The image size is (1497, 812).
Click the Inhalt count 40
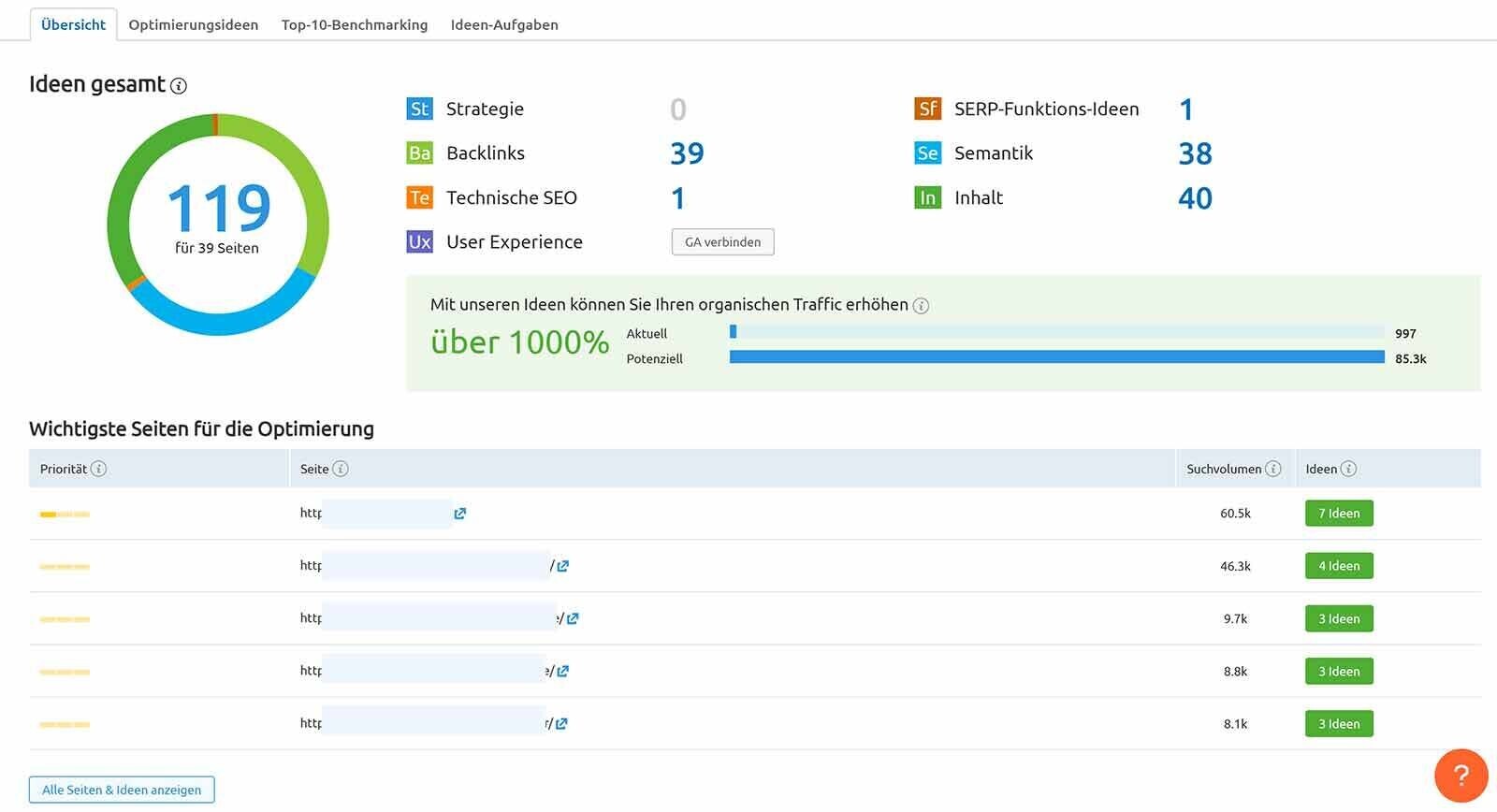point(1195,197)
